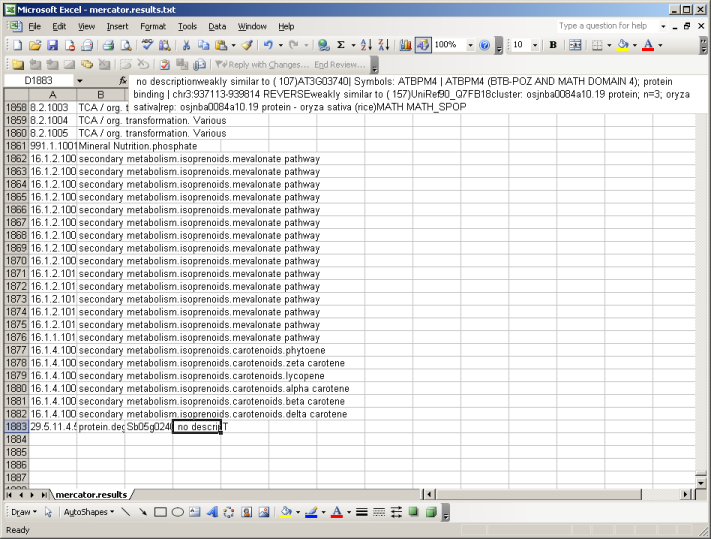The height and width of the screenshot is (539, 711).
Task: Open the Format menu
Action: pyautogui.click(x=153, y=26)
